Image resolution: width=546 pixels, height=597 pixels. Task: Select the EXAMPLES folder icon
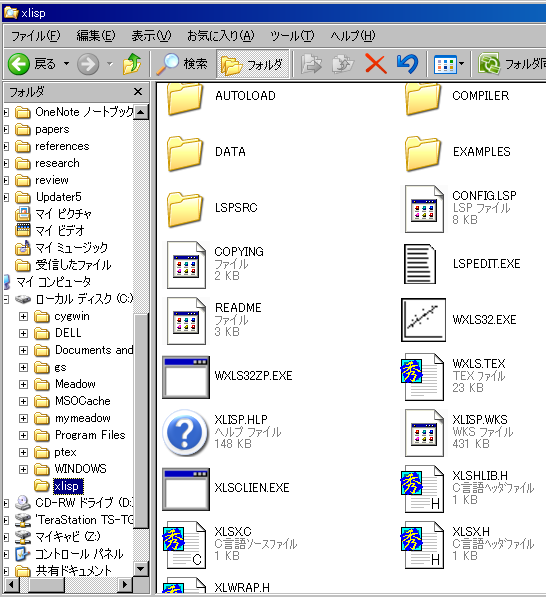tap(423, 153)
